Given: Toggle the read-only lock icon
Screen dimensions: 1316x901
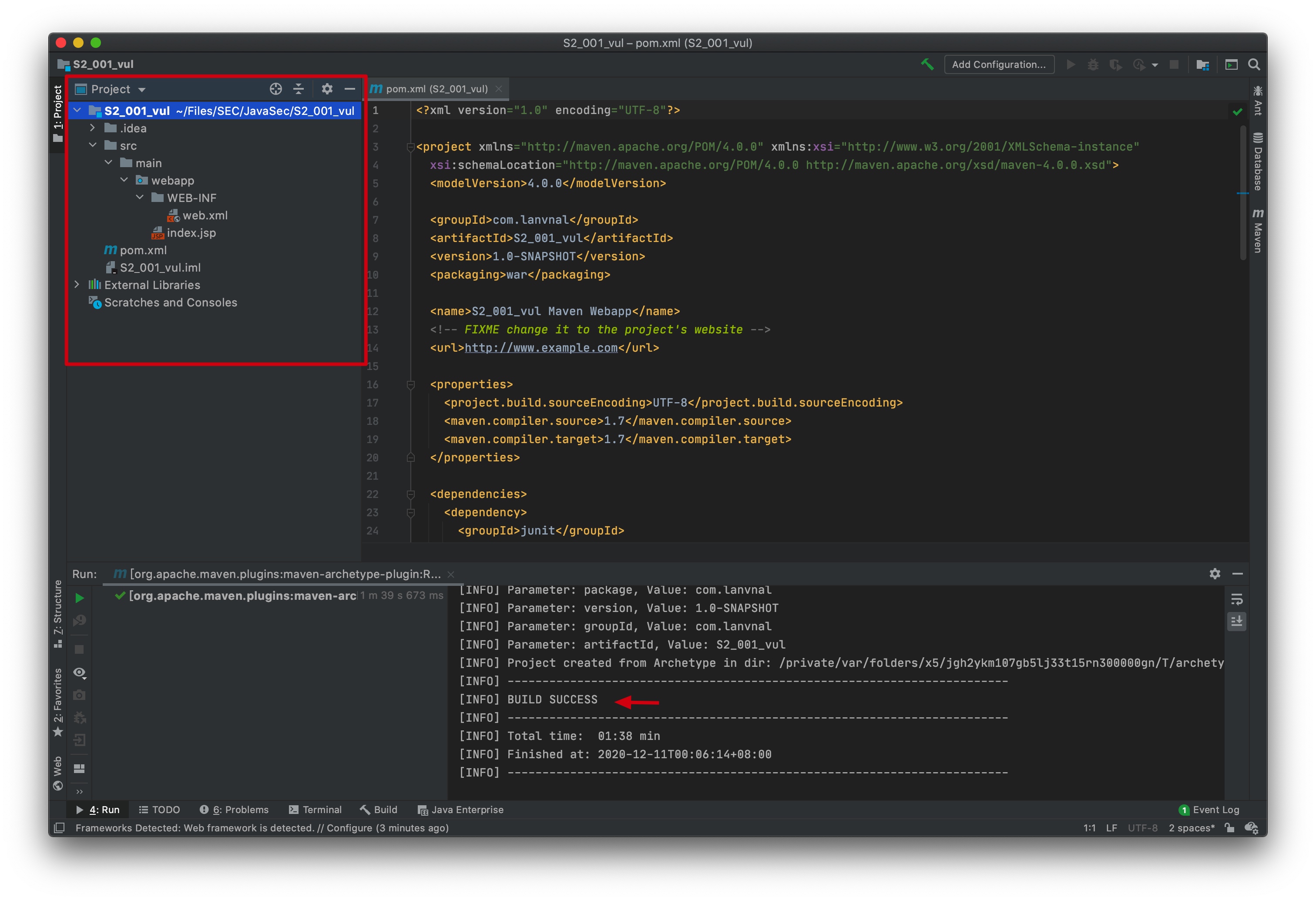Looking at the screenshot, I should point(1229,828).
